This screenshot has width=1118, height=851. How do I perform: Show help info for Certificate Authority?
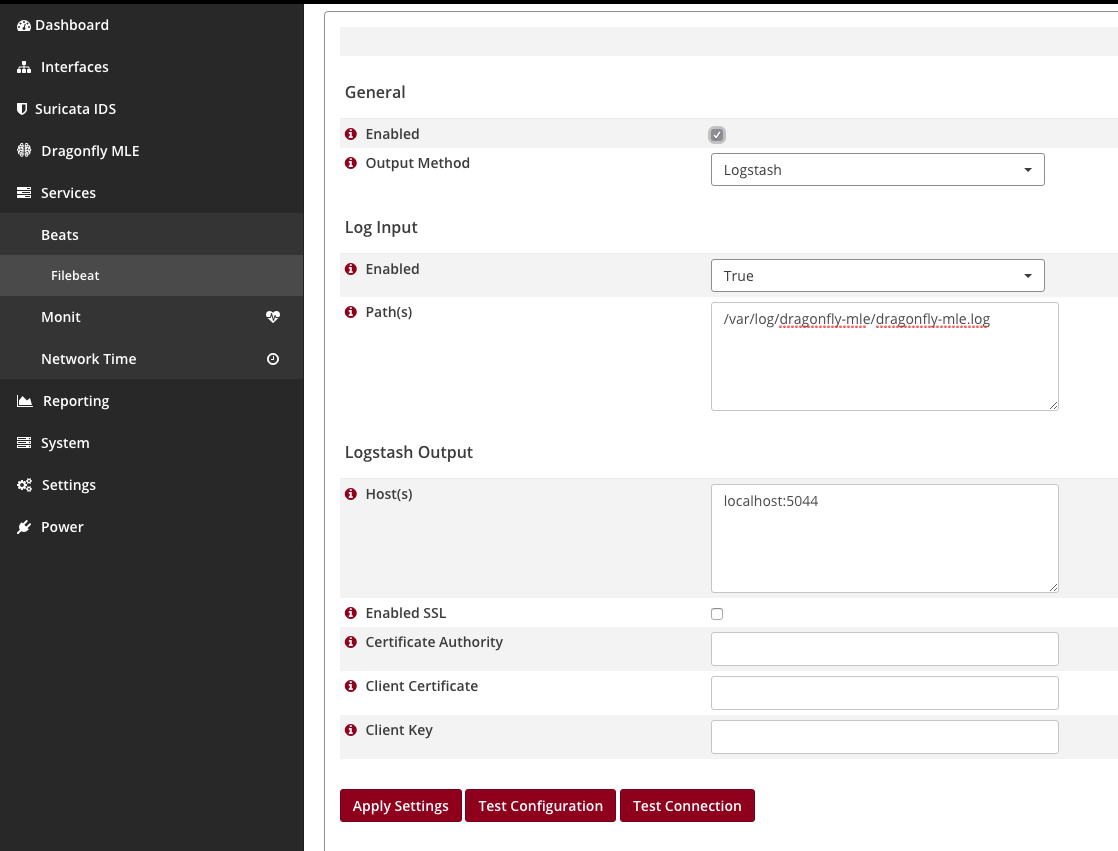[x=351, y=642]
